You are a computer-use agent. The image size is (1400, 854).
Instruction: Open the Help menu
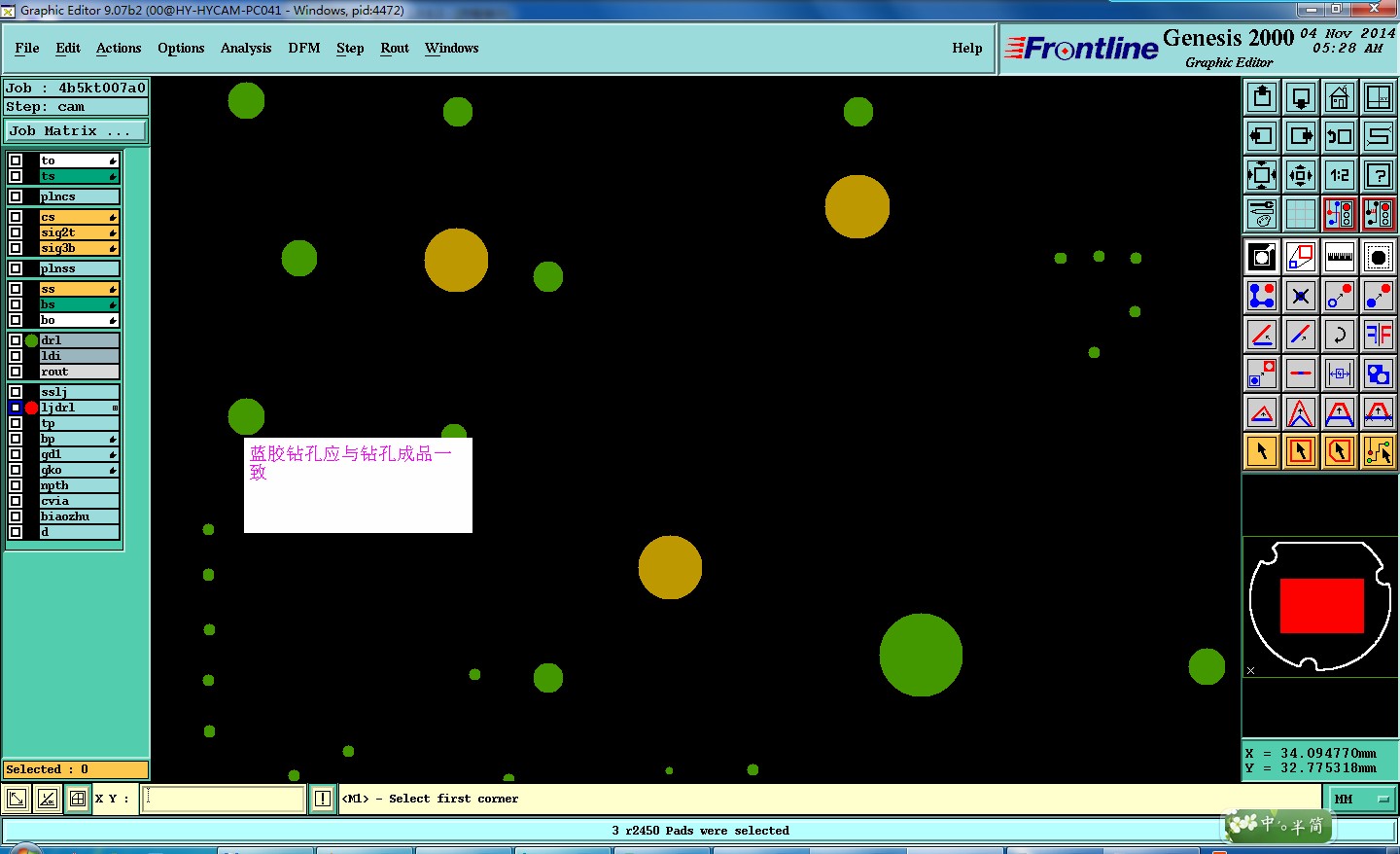click(x=967, y=48)
